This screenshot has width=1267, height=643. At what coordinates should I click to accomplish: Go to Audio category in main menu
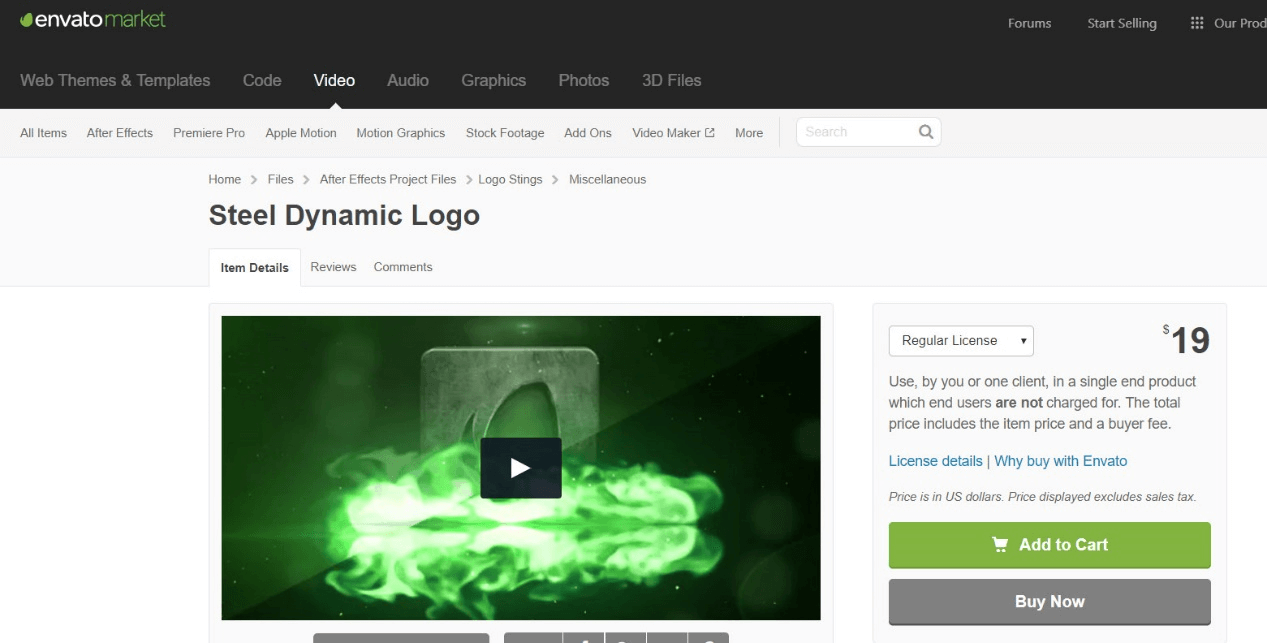coord(408,80)
